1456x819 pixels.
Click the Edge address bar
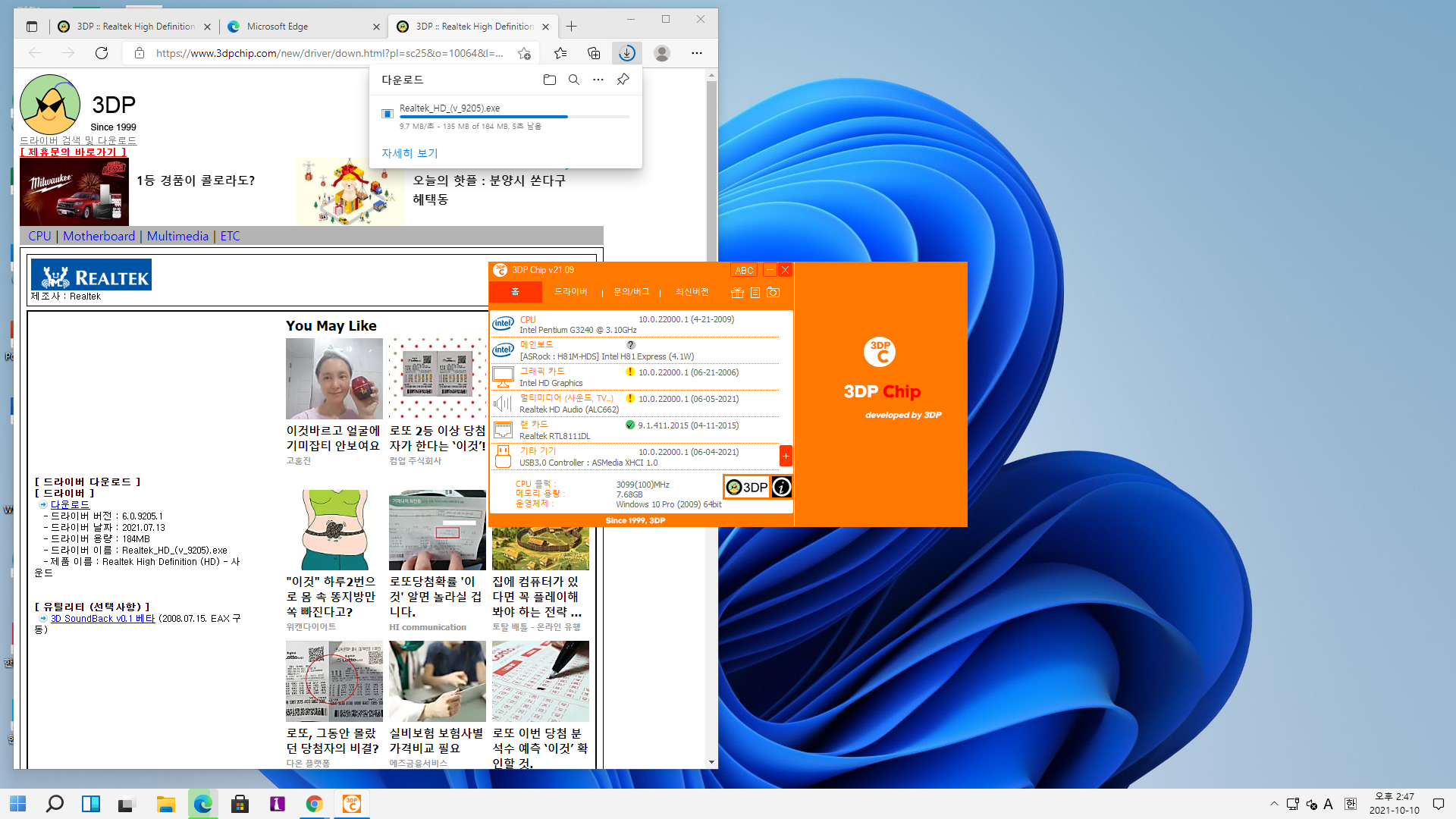click(330, 53)
